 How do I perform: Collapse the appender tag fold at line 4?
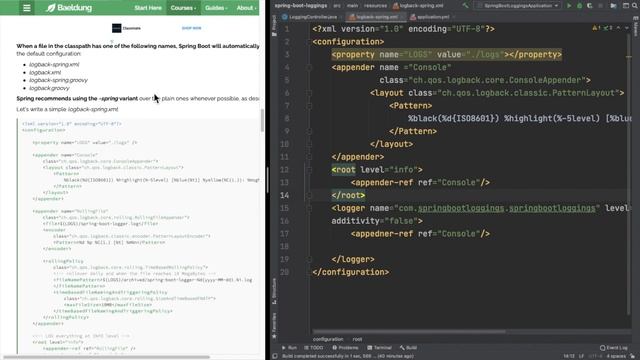[x=309, y=67]
